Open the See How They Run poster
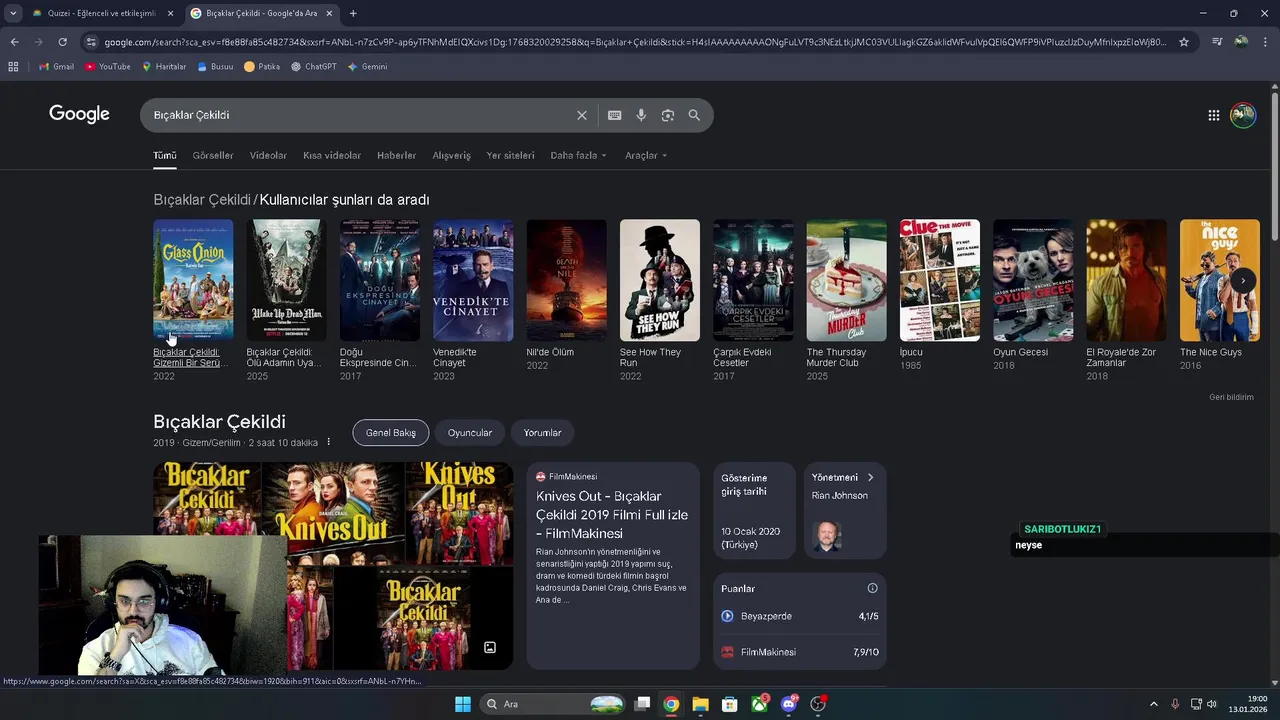 pyautogui.click(x=660, y=280)
